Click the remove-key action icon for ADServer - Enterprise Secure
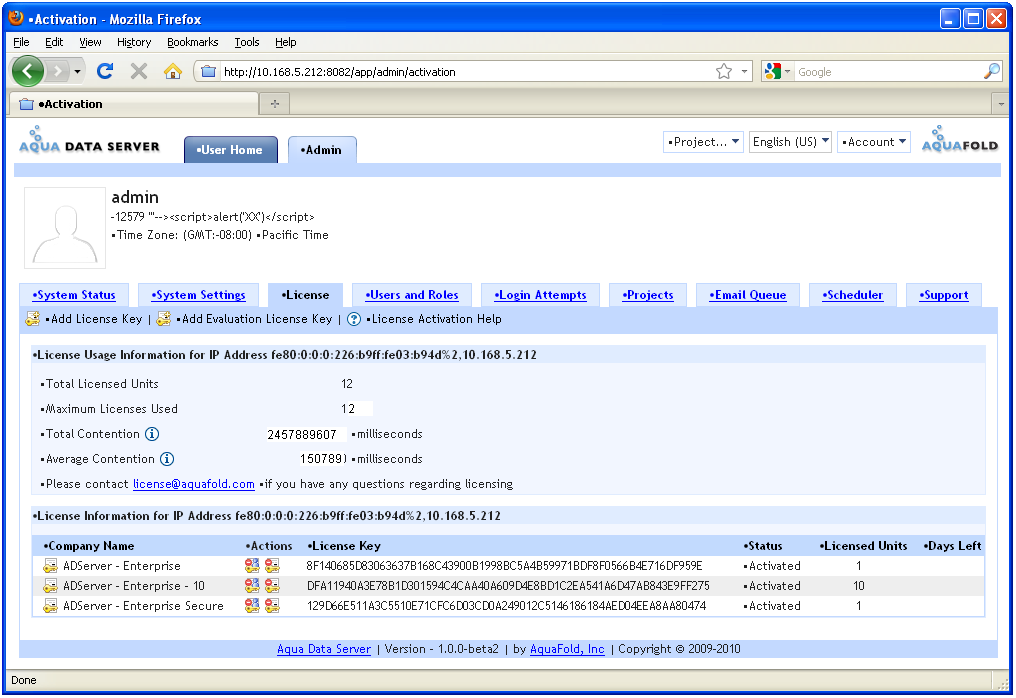Image resolution: width=1016 pixels, height=698 pixels. (272, 606)
